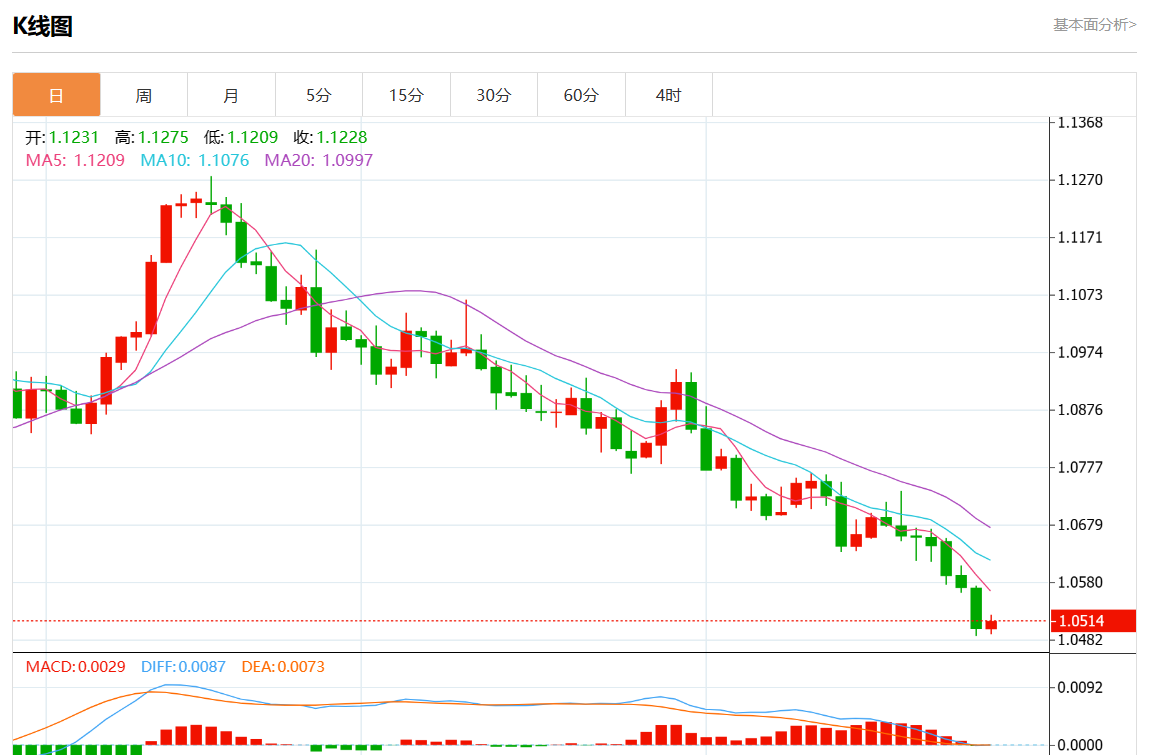The height and width of the screenshot is (755, 1168).
Task: Switch to the 月 monthly tab
Action: coord(232,95)
